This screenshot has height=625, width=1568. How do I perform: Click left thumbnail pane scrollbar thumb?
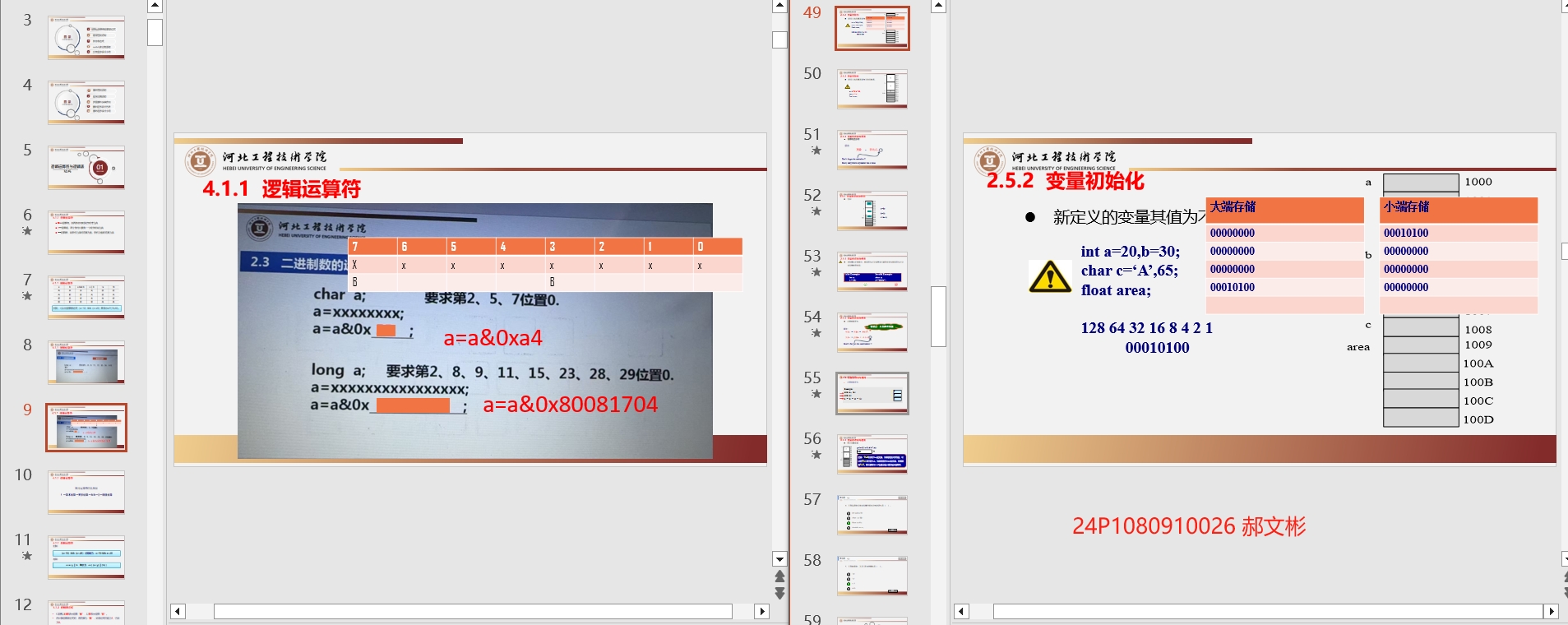pyautogui.click(x=155, y=32)
